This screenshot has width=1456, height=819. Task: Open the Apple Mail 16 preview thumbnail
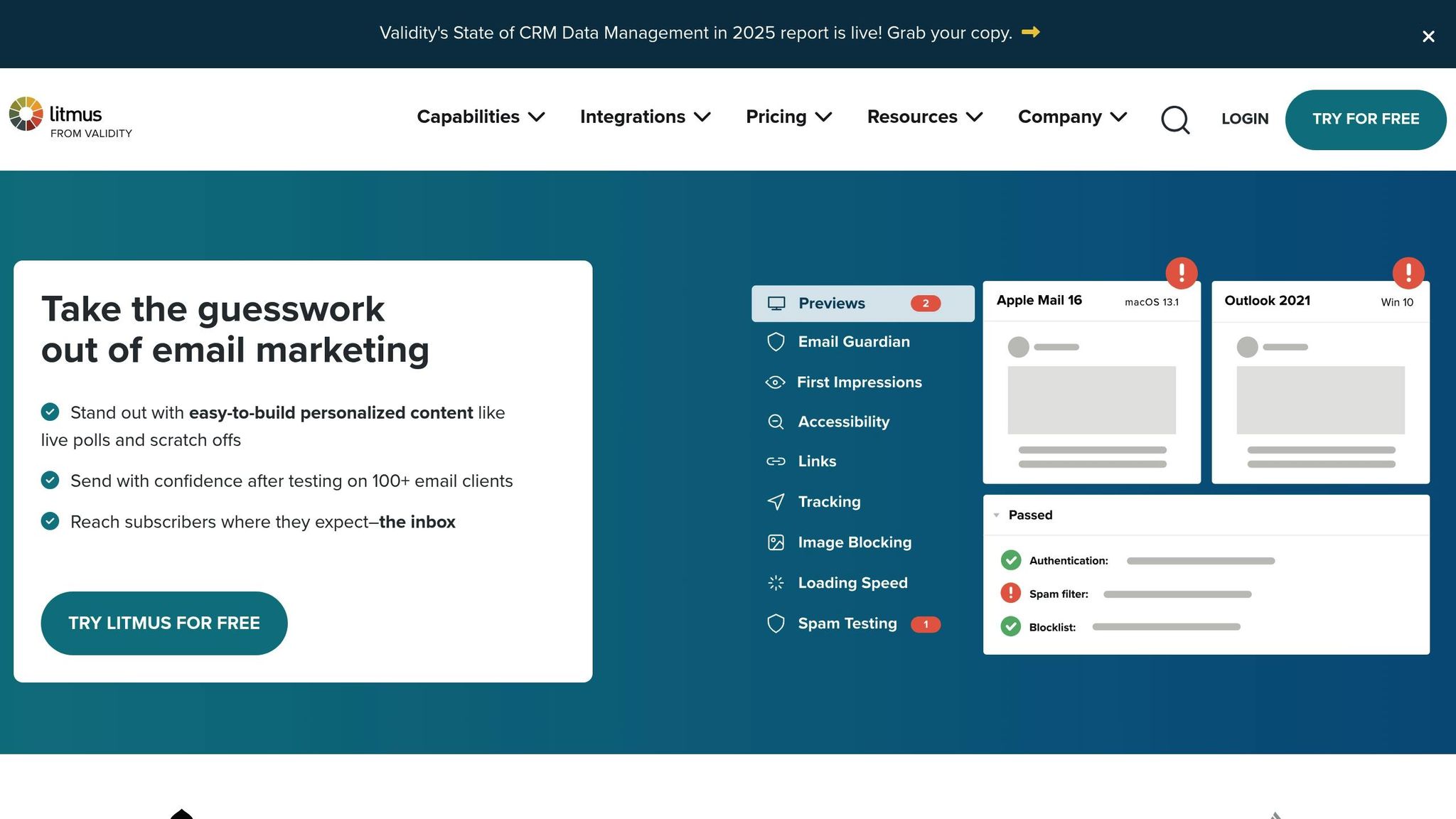[1092, 382]
